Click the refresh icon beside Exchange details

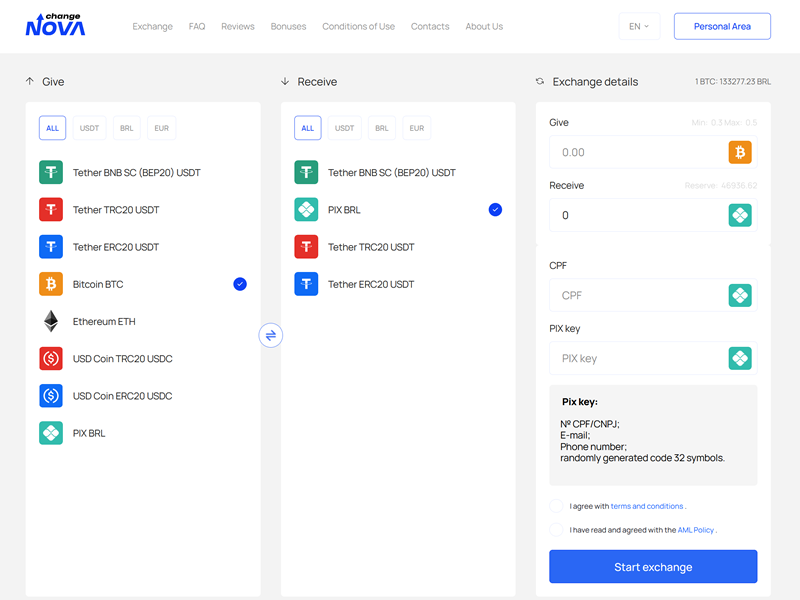[540, 82]
